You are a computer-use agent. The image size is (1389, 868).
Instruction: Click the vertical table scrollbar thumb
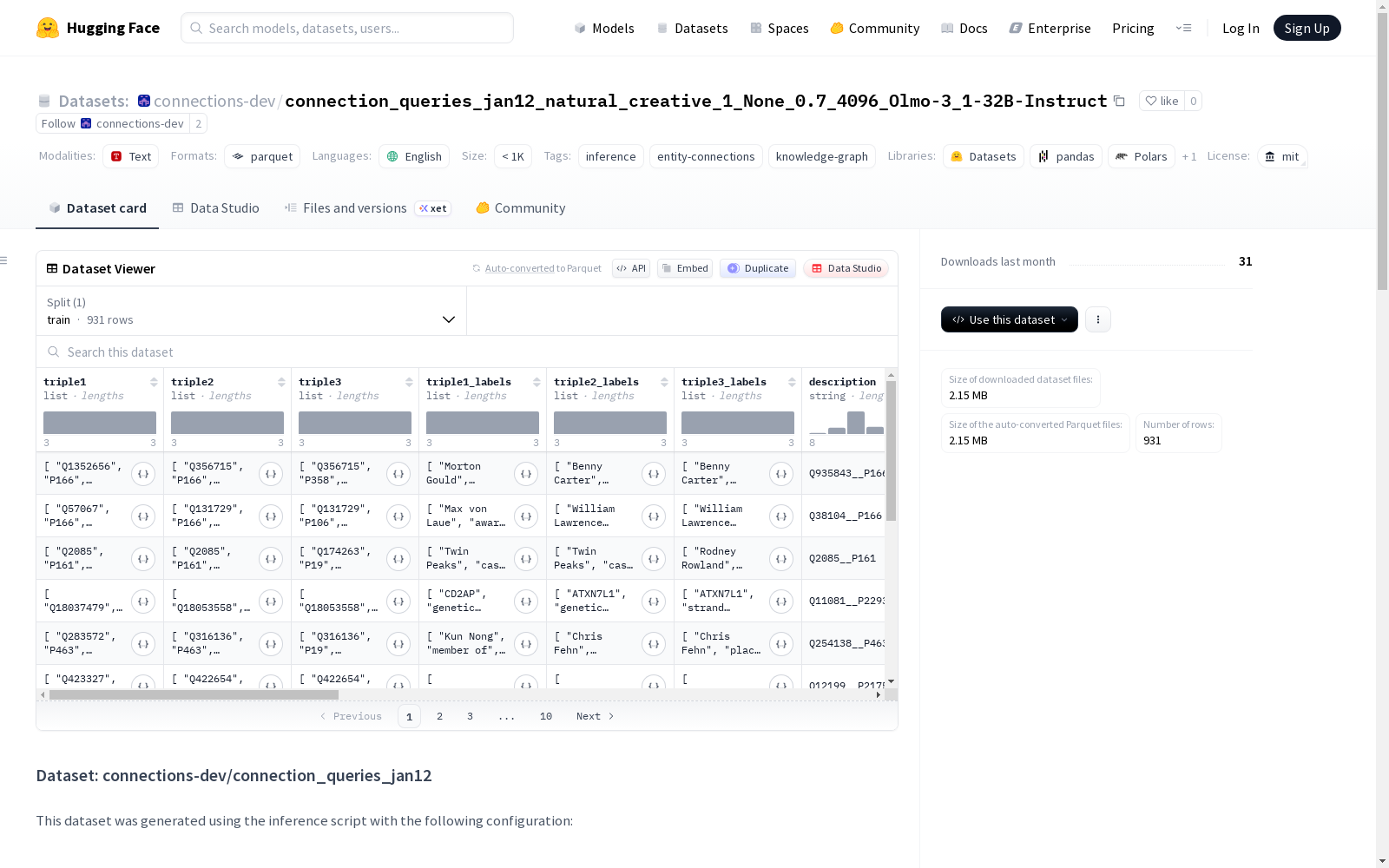pyautogui.click(x=891, y=450)
